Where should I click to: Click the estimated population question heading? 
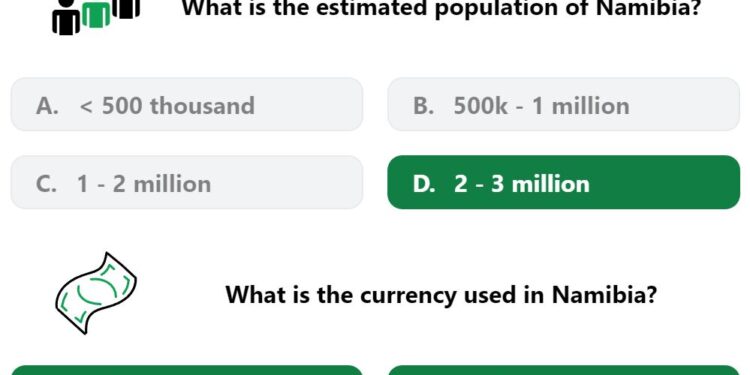tap(441, 8)
